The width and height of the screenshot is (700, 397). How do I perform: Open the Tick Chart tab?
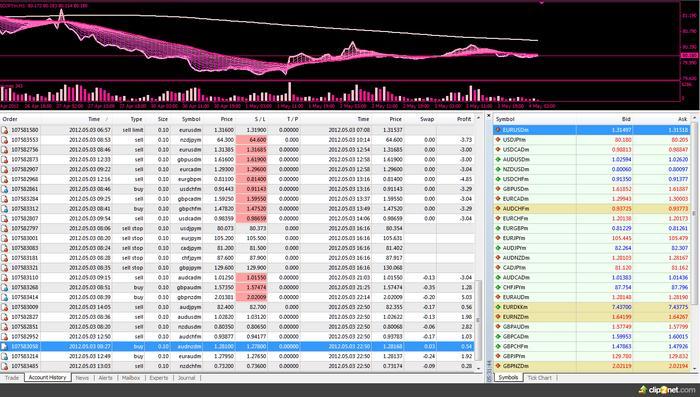tap(539, 378)
